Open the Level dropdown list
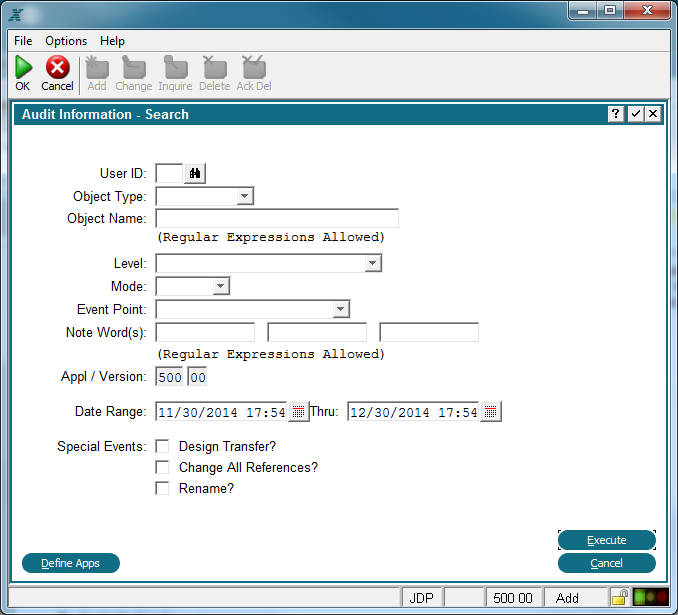678x615 pixels. pos(373,263)
